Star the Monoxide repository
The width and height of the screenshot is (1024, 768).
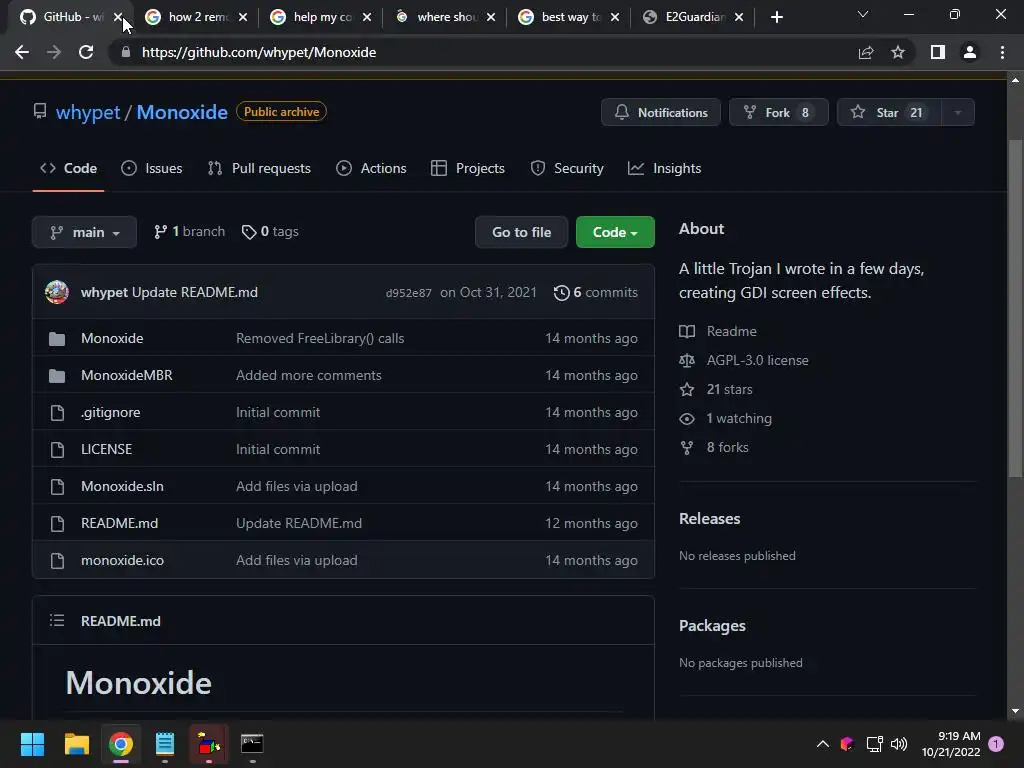point(889,112)
